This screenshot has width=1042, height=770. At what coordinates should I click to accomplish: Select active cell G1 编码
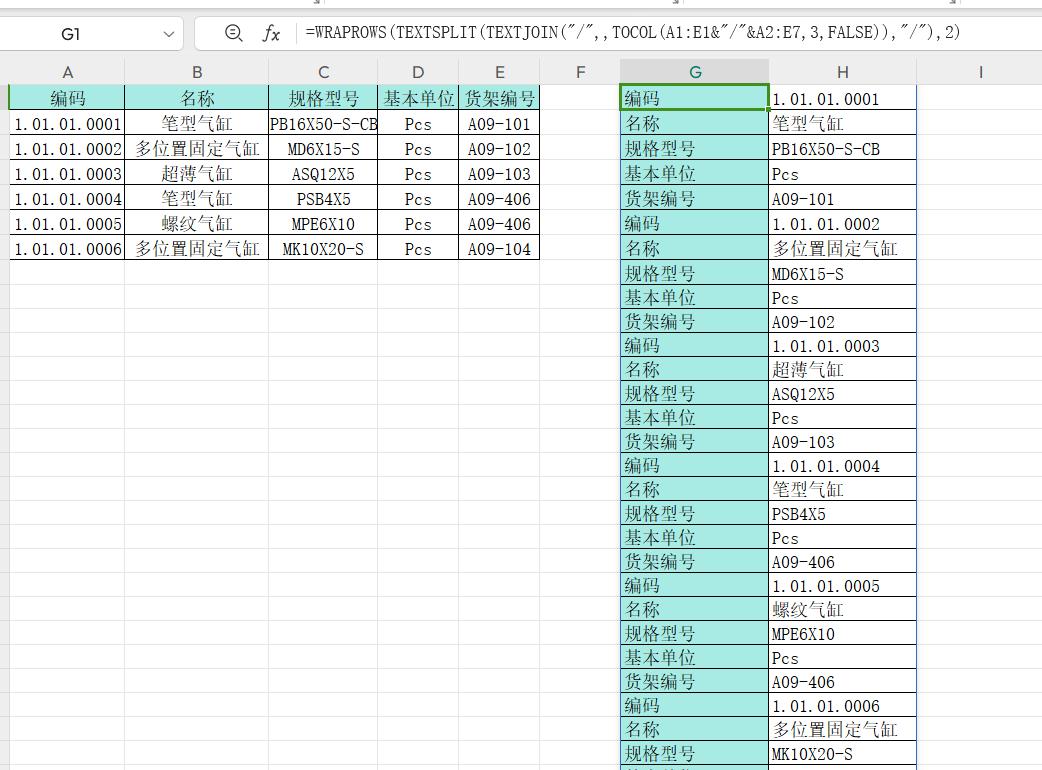click(x=694, y=98)
